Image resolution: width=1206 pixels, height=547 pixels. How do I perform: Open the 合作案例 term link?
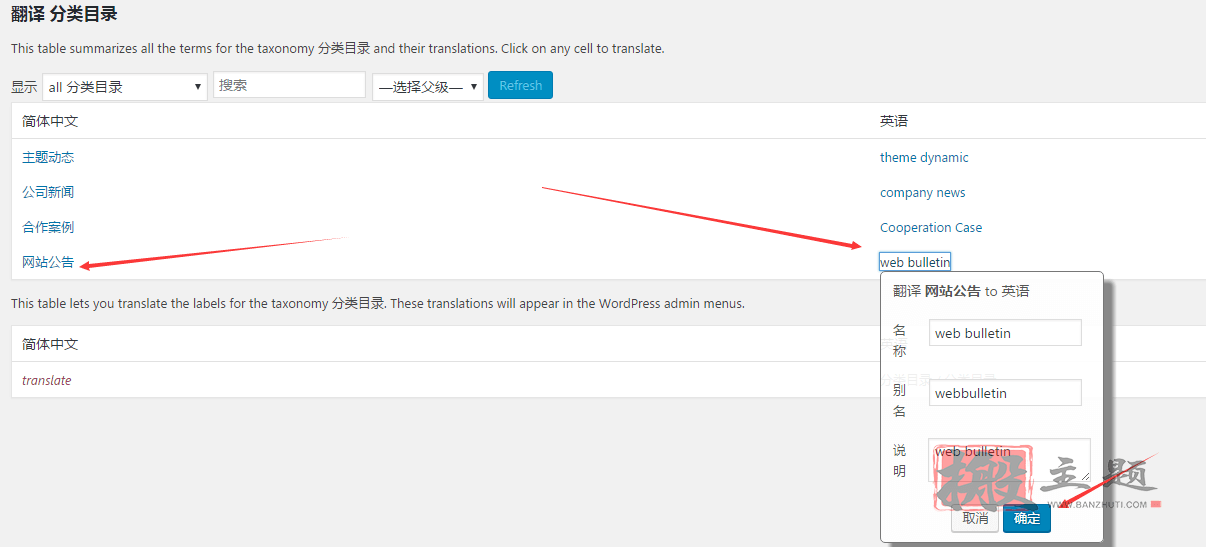tap(48, 227)
